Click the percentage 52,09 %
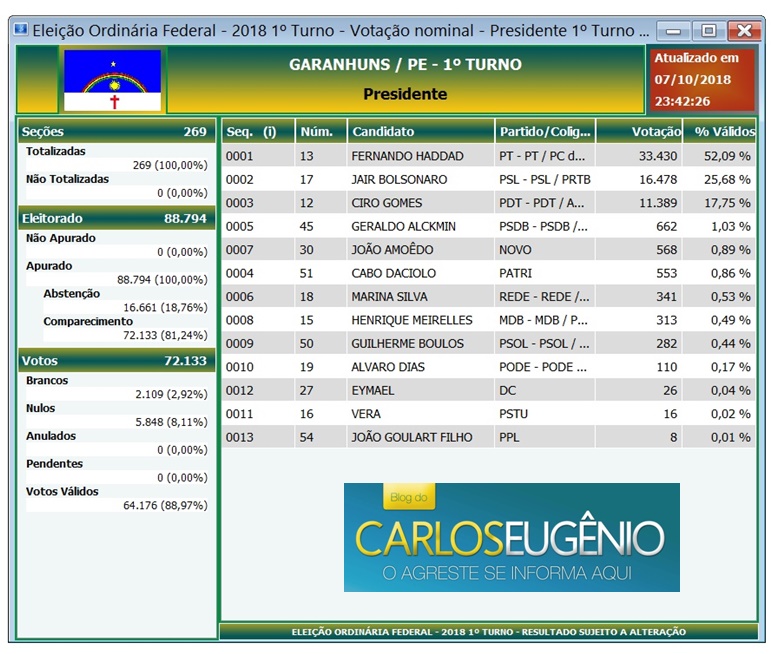This screenshot has width=775, height=654. (x=727, y=156)
